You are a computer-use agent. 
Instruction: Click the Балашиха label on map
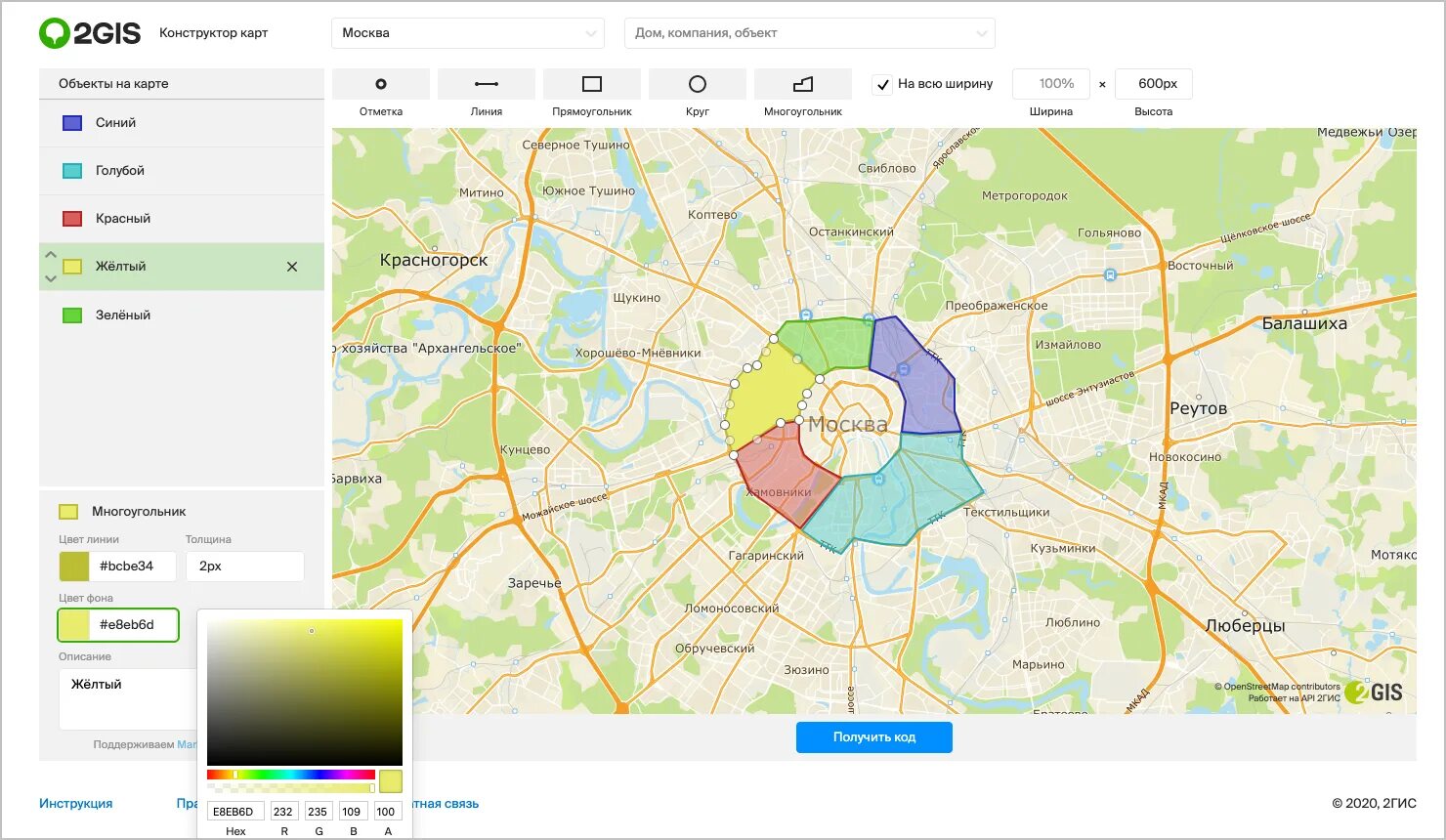[x=1304, y=323]
